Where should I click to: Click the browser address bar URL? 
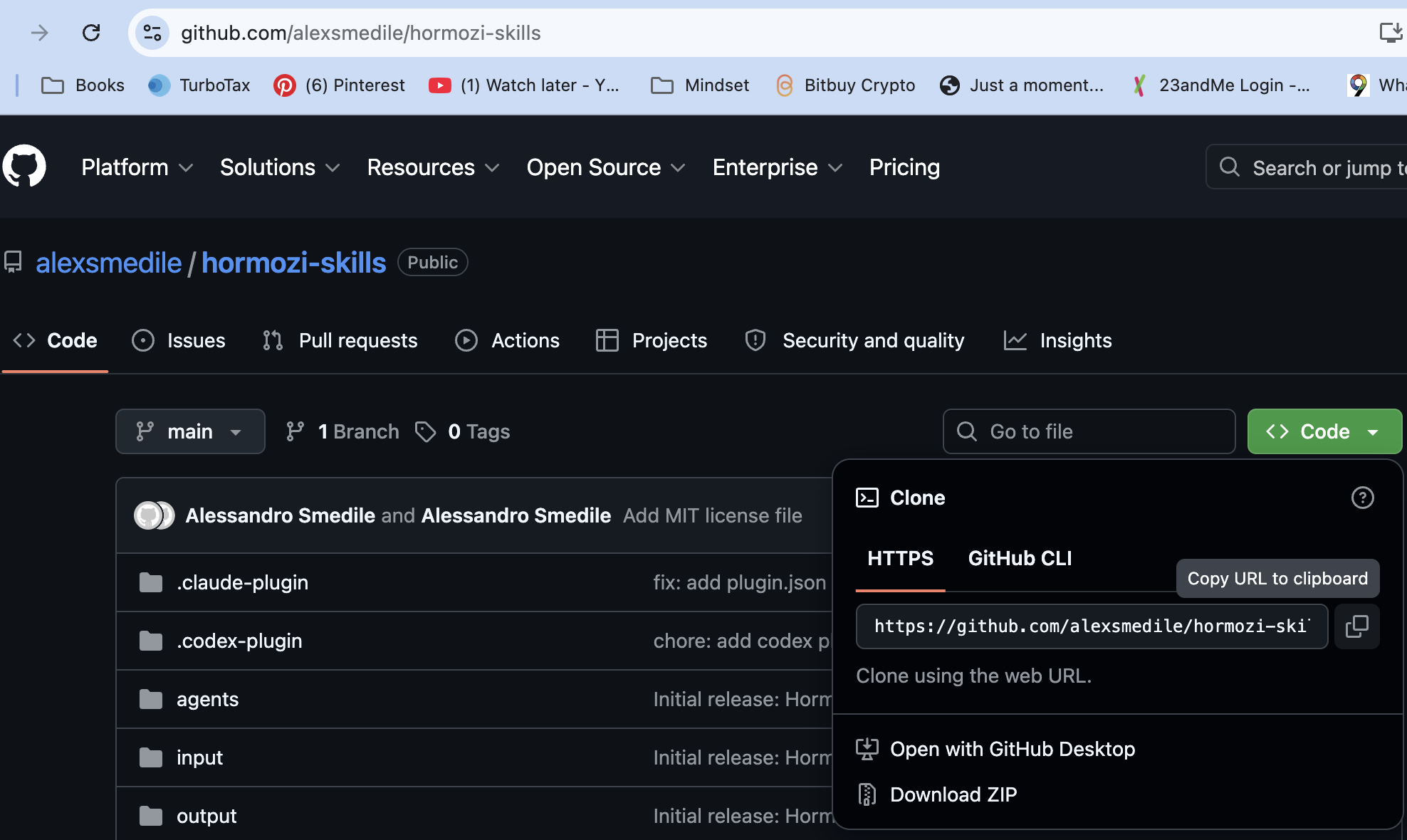360,33
